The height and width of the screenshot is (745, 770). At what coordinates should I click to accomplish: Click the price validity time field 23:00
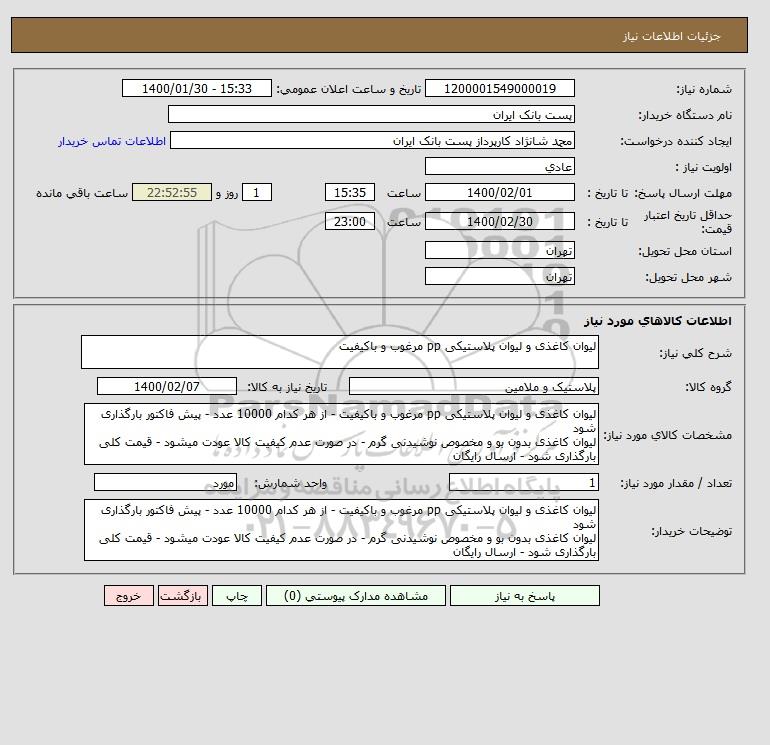(350, 221)
